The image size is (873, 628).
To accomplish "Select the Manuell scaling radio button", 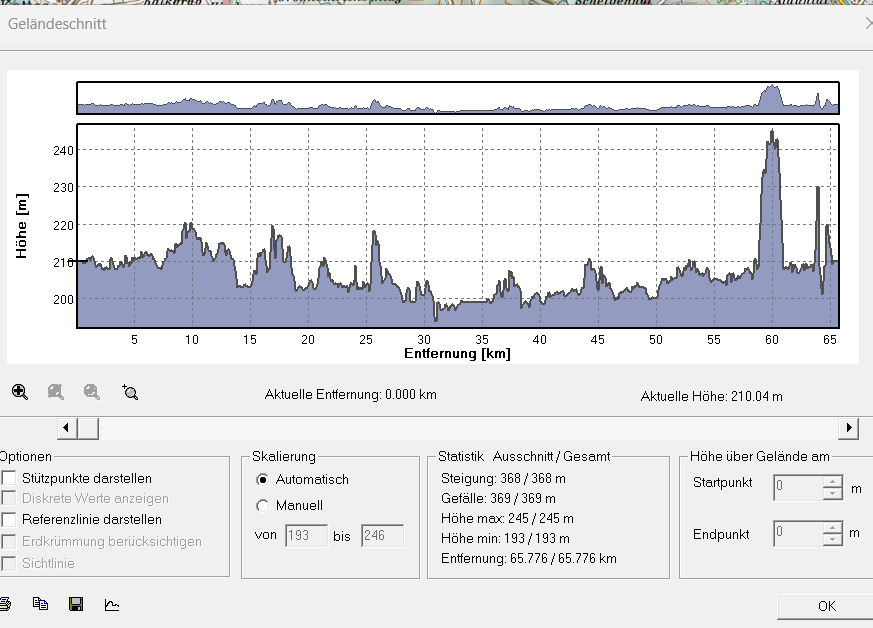I will 262,506.
